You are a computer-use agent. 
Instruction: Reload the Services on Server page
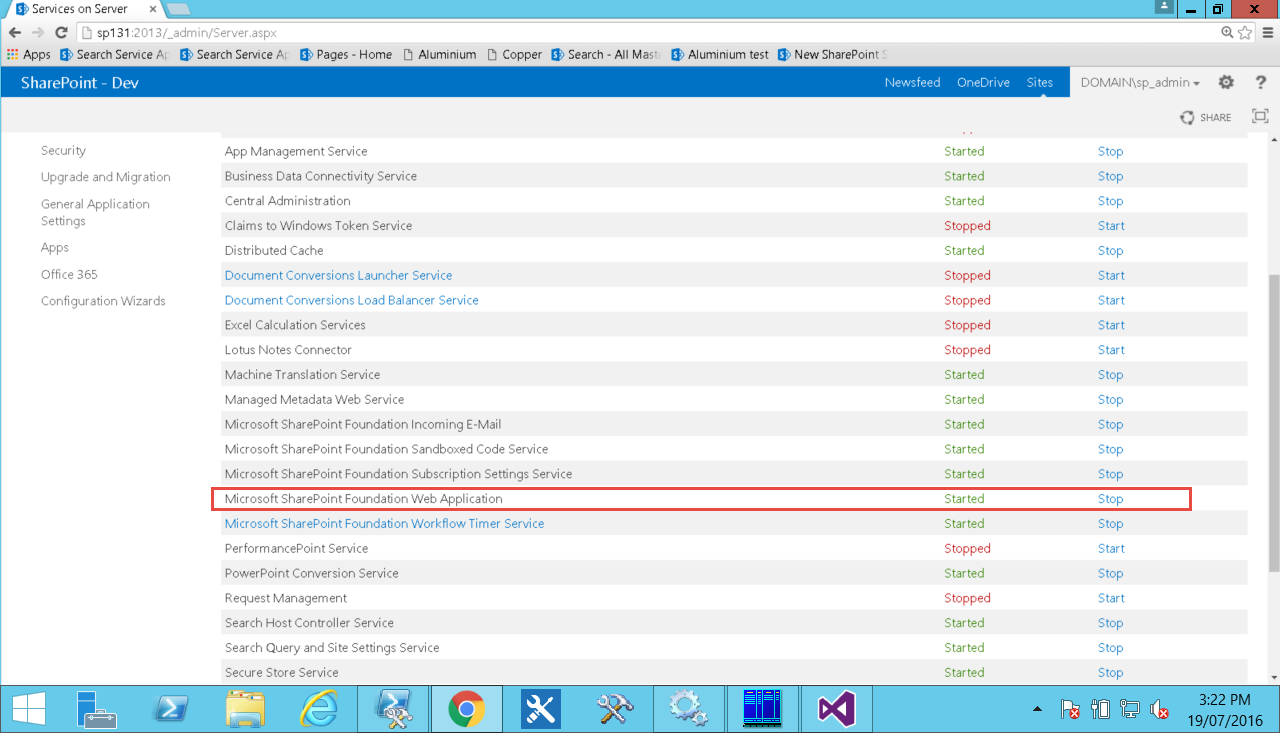click(61, 32)
